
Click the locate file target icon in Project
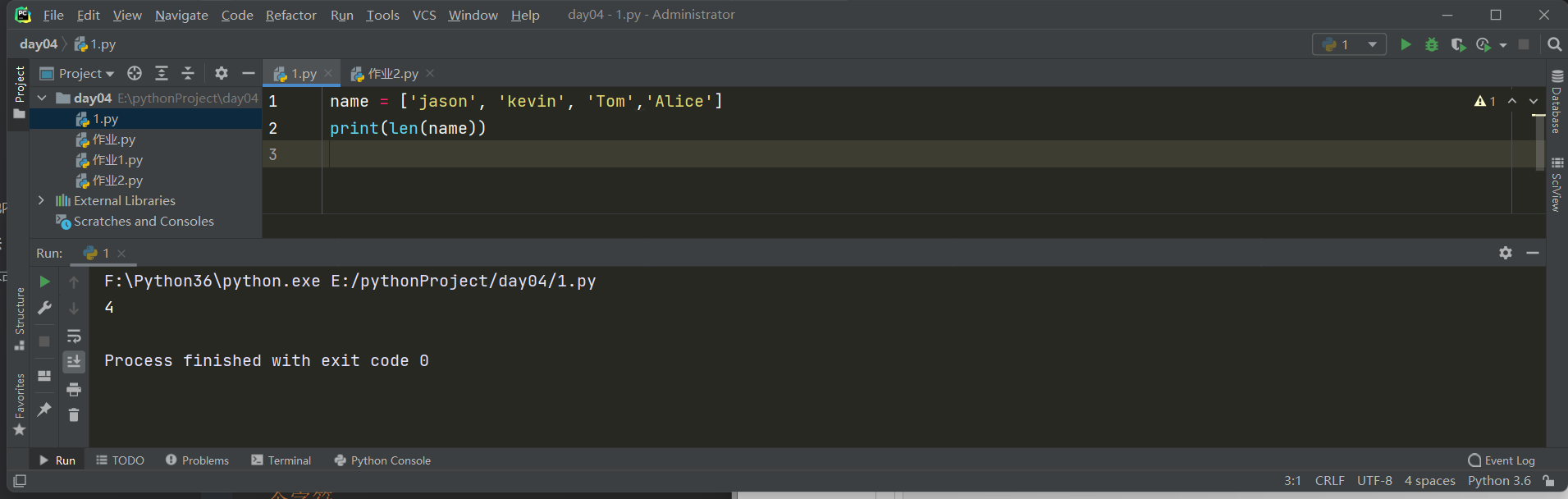135,73
